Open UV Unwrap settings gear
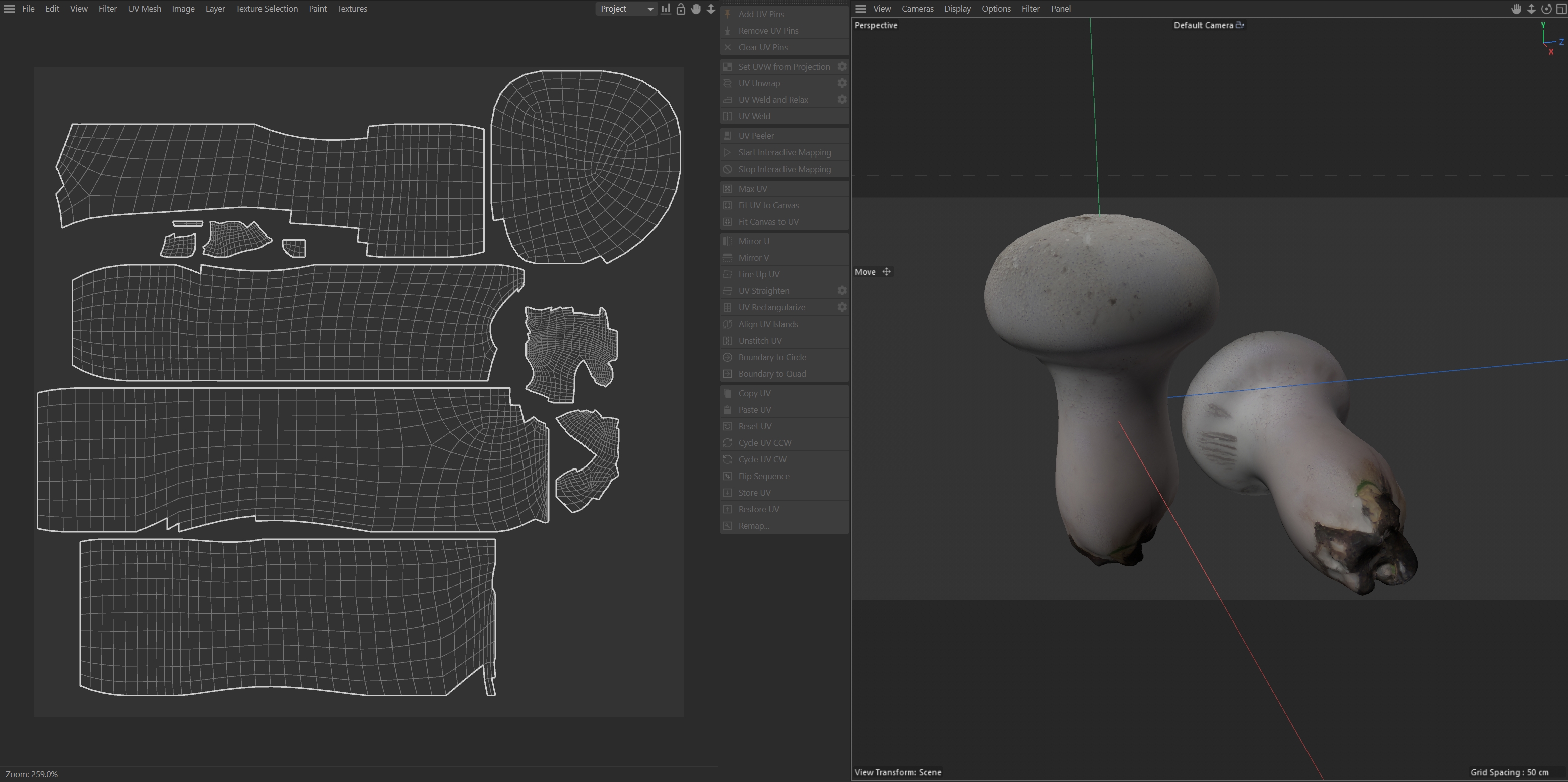1568x782 pixels. pyautogui.click(x=842, y=83)
